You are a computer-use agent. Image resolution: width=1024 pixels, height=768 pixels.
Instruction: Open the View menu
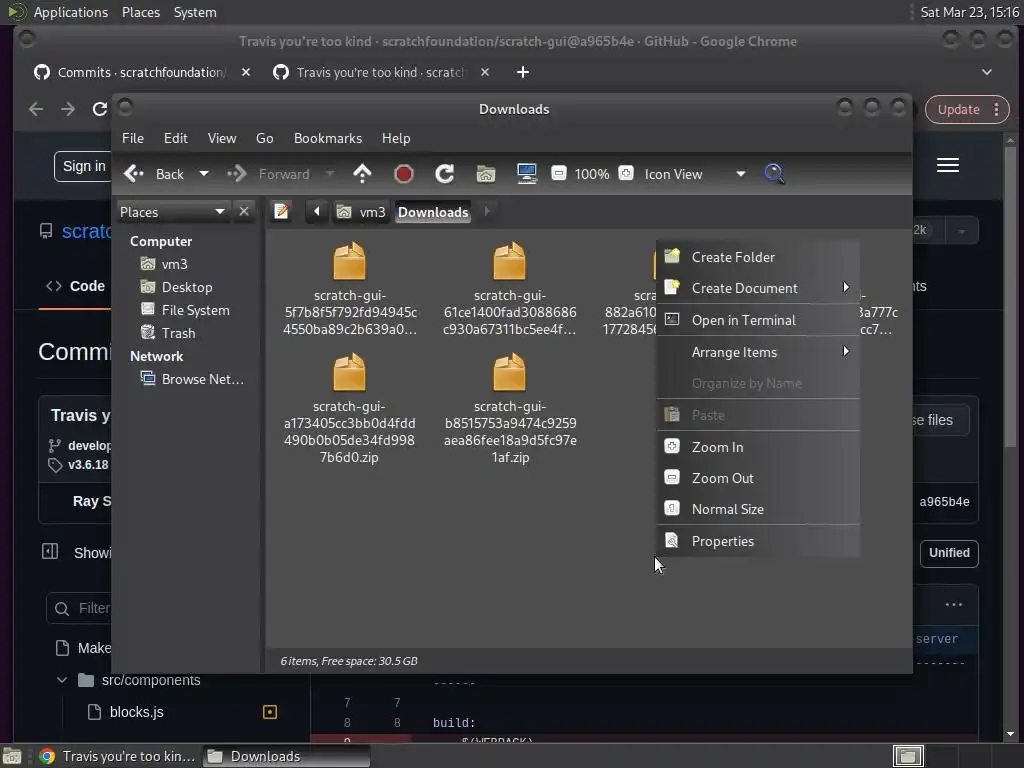coord(222,138)
